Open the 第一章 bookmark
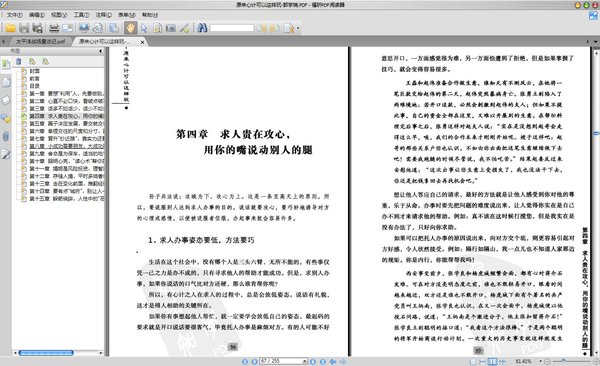 coord(66,93)
